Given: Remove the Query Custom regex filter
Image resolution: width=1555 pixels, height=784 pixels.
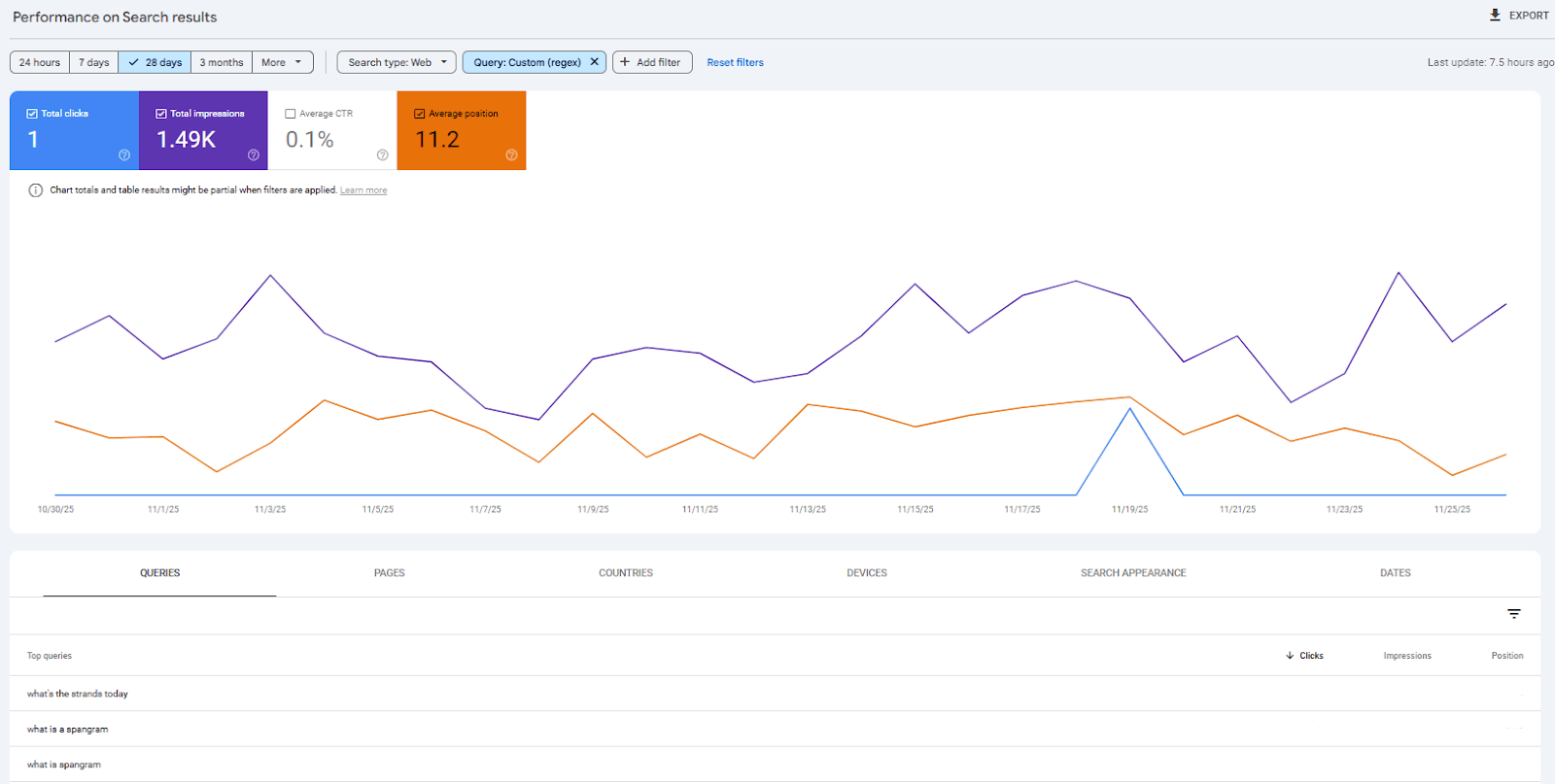Looking at the screenshot, I should pyautogui.click(x=595, y=62).
